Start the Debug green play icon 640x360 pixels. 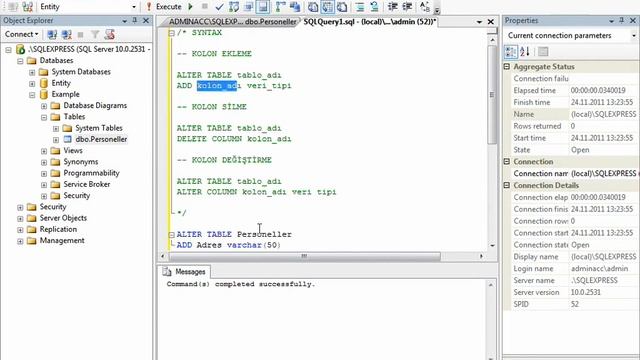coord(191,7)
